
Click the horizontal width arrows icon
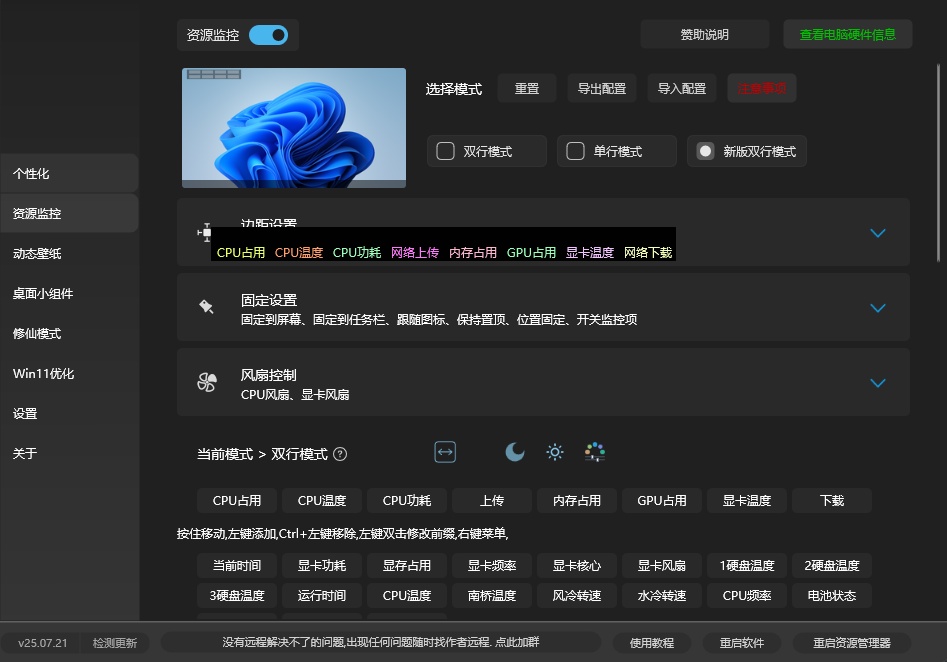(445, 452)
